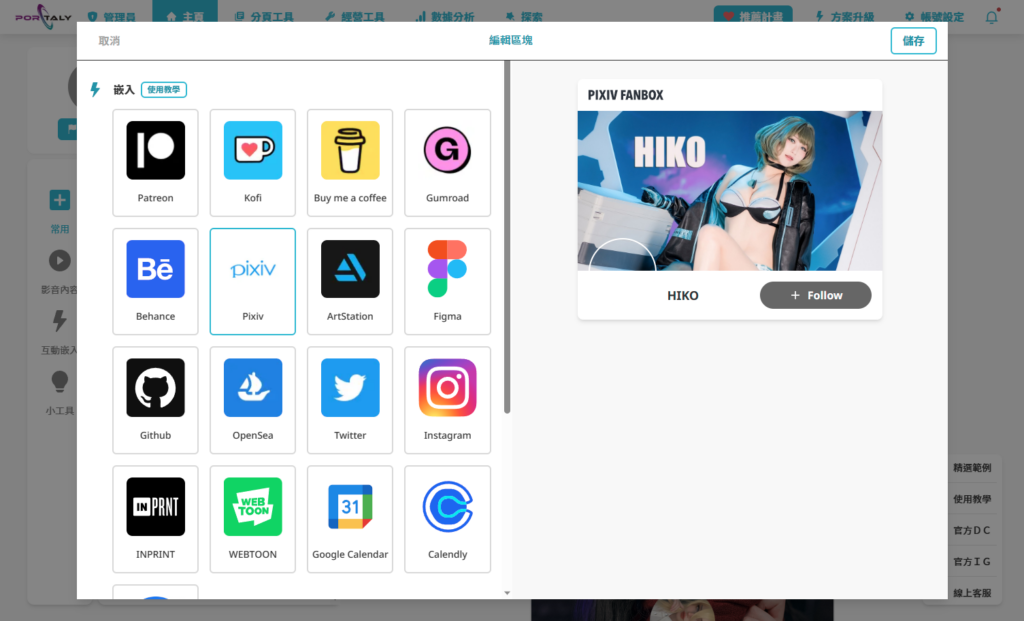This screenshot has width=1024, height=621.
Task: Click the HIKO name under the banner
Action: (x=682, y=296)
